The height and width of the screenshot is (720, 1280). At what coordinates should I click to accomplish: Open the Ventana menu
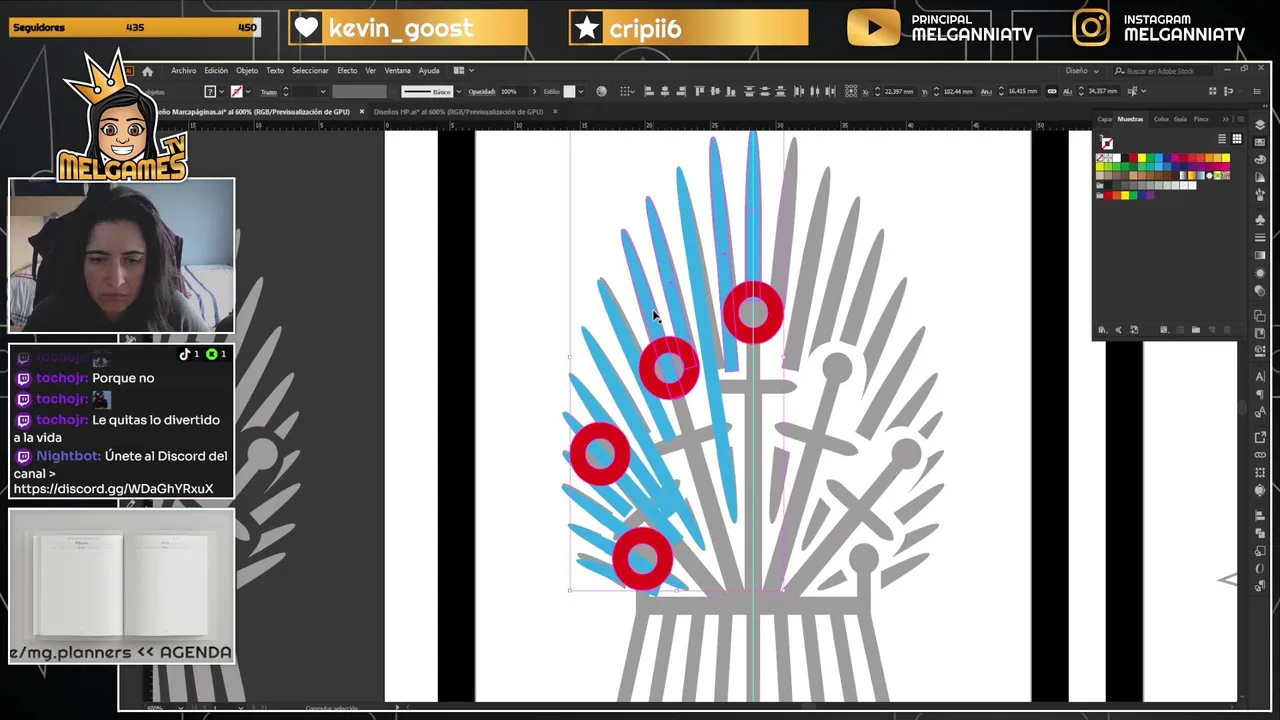click(398, 71)
